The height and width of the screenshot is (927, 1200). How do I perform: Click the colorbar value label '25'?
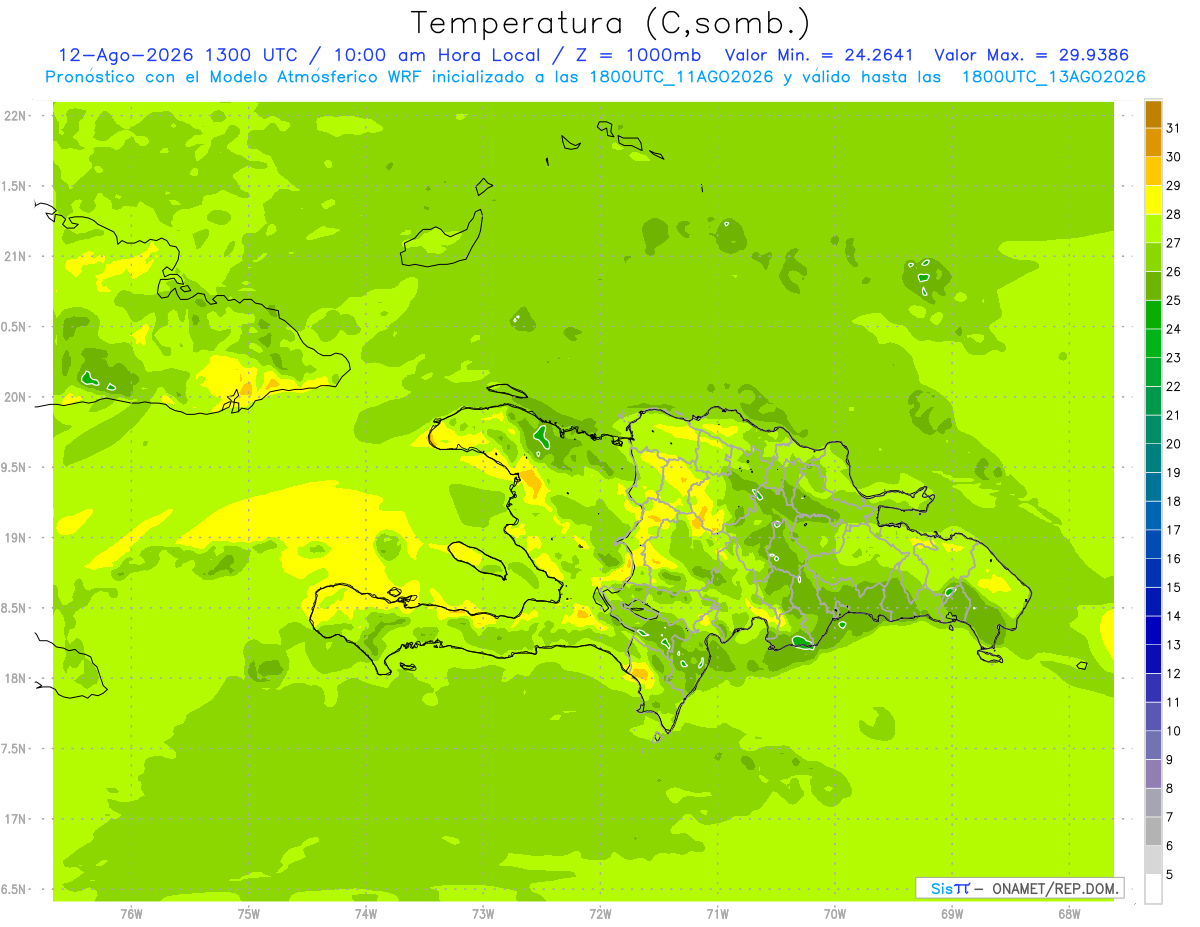coord(1174,300)
